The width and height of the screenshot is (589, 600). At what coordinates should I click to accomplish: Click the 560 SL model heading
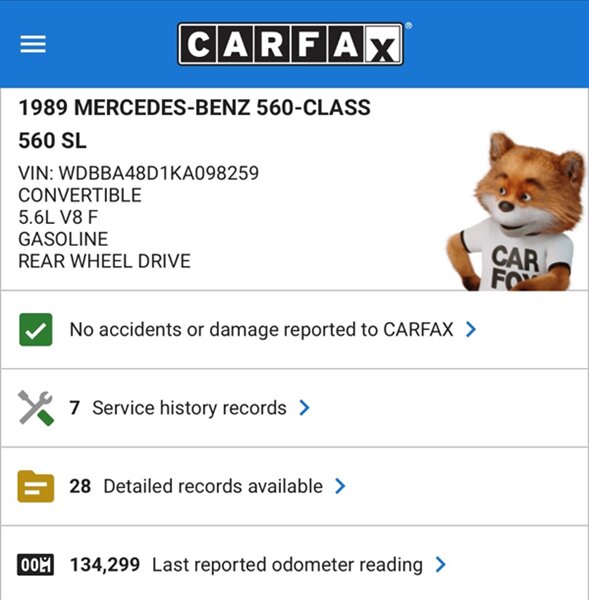[52, 140]
